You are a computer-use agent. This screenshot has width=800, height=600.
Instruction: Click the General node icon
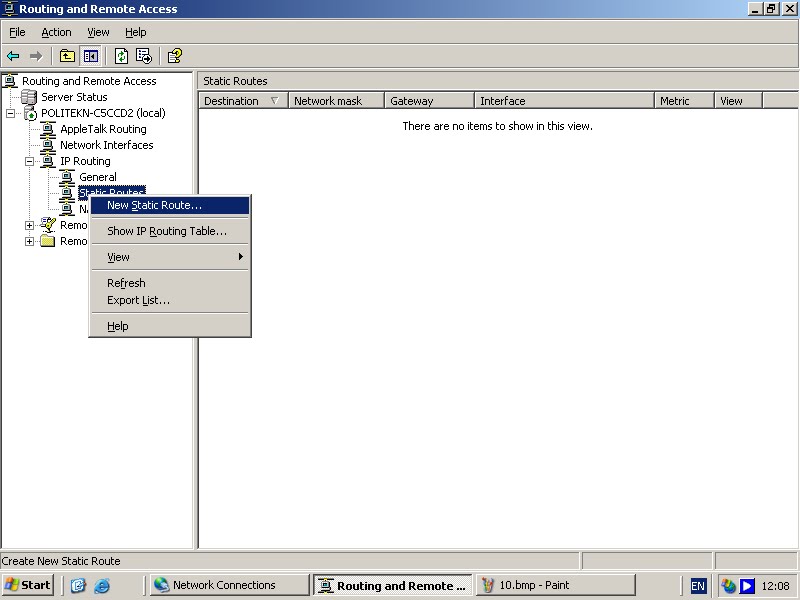click(x=67, y=177)
